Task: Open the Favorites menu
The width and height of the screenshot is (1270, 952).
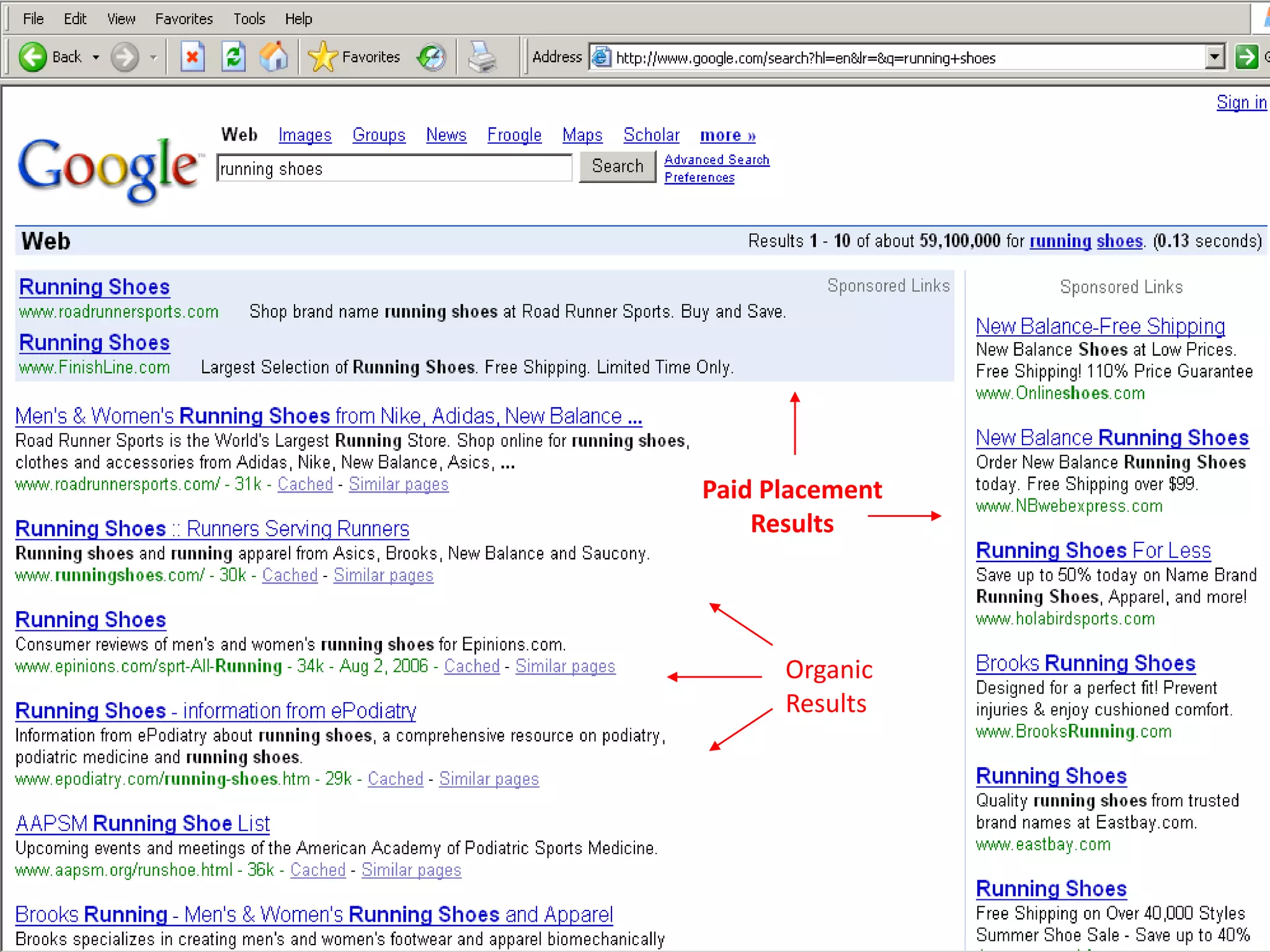Action: [x=184, y=19]
